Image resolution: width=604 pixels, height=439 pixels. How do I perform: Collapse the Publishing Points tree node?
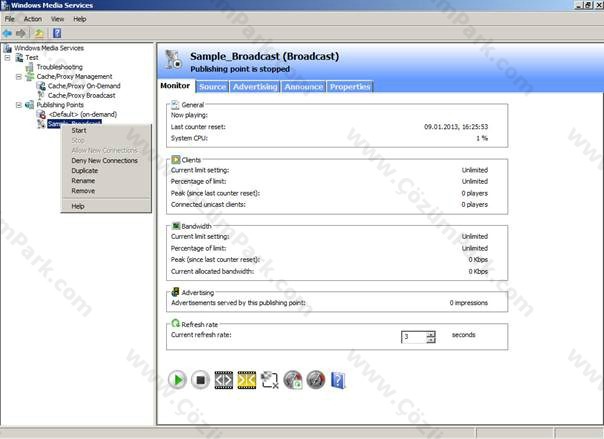coord(18,105)
